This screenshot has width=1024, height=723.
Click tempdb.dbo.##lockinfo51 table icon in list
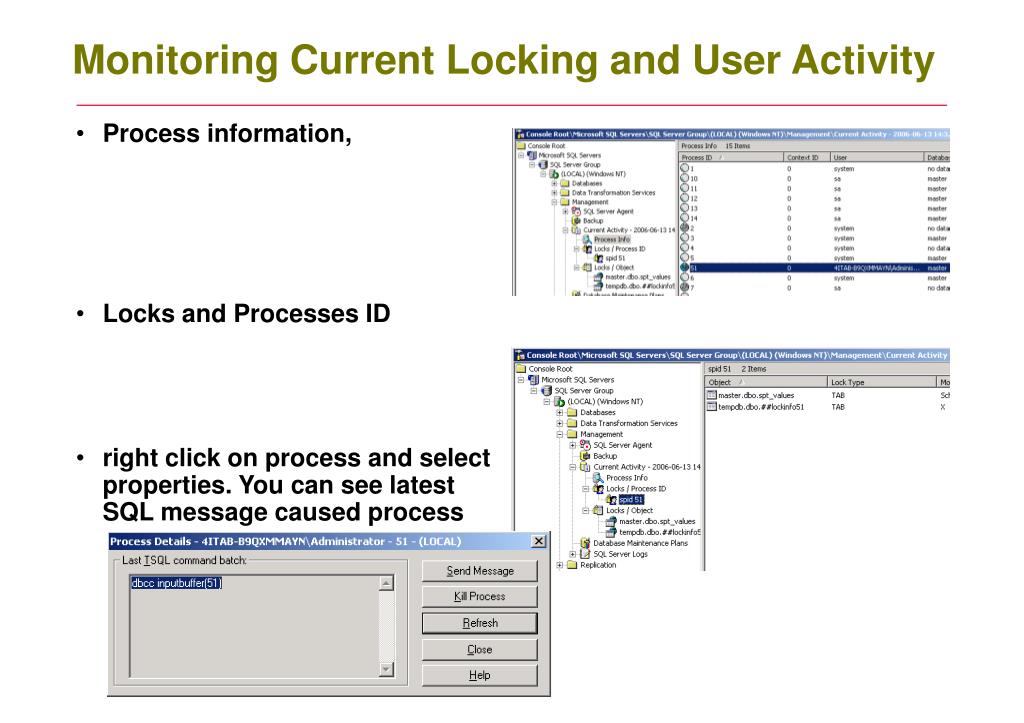point(712,406)
